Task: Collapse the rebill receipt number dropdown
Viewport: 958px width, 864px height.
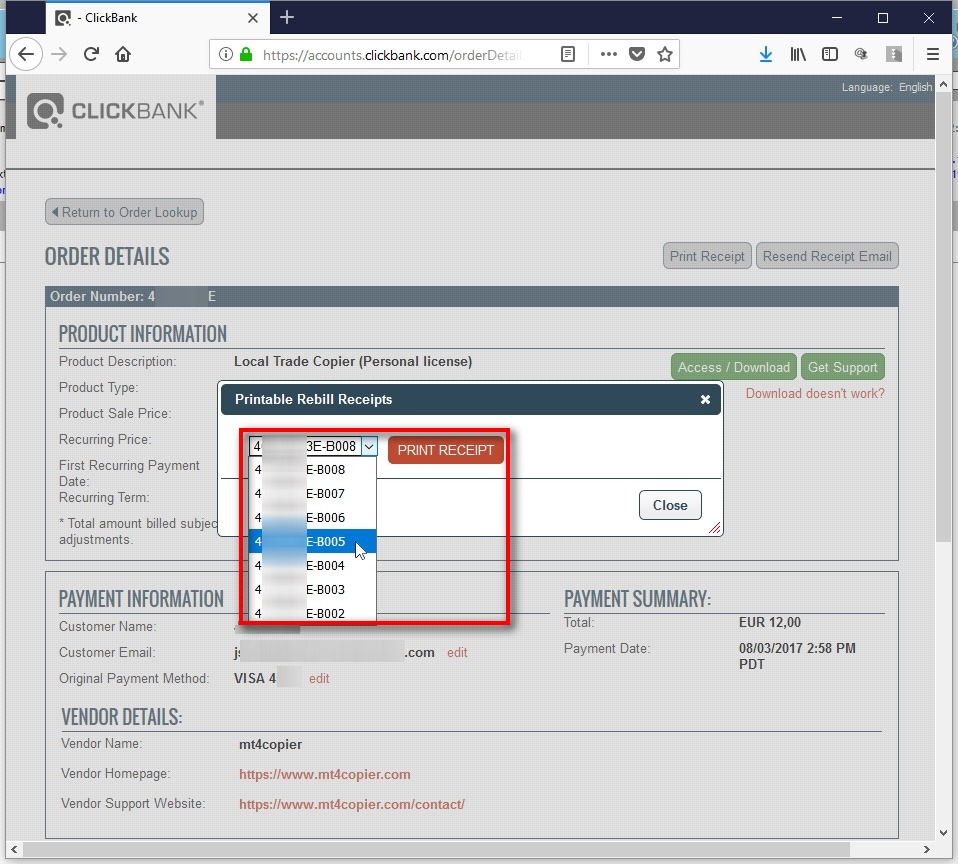Action: [x=368, y=447]
